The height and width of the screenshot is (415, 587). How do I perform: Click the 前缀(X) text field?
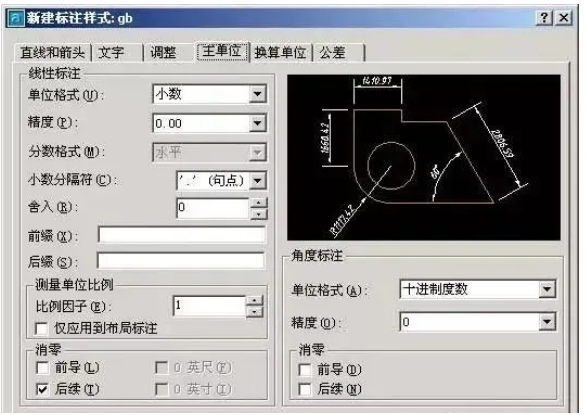[x=182, y=235]
